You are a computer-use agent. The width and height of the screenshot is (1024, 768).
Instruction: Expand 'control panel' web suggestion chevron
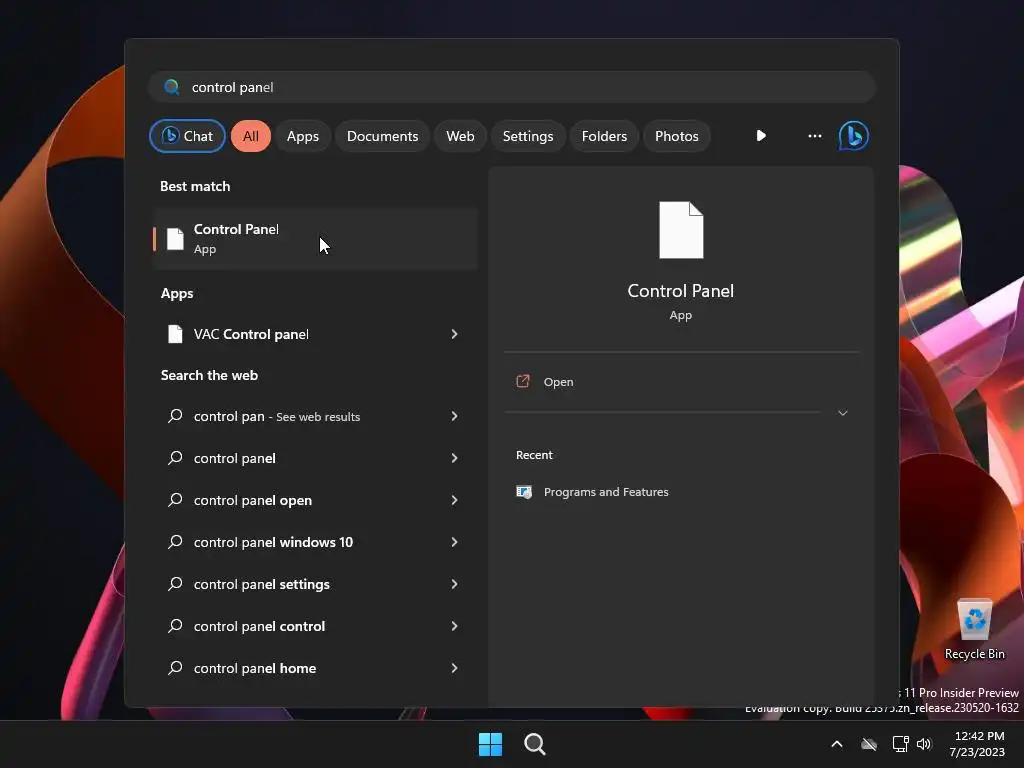pos(455,458)
